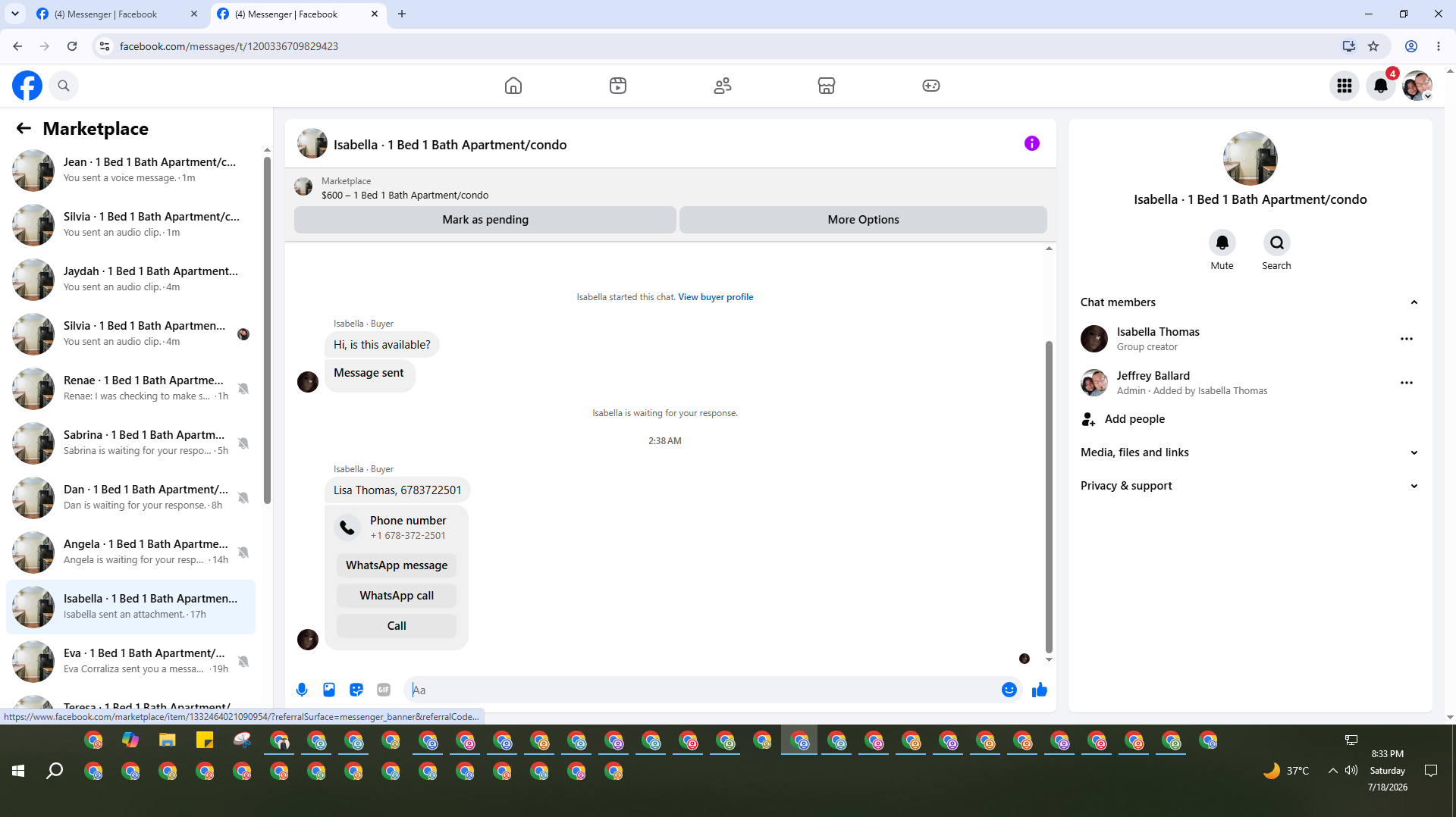The height and width of the screenshot is (817, 1456).
Task: Open a new browser tab
Action: point(402,14)
